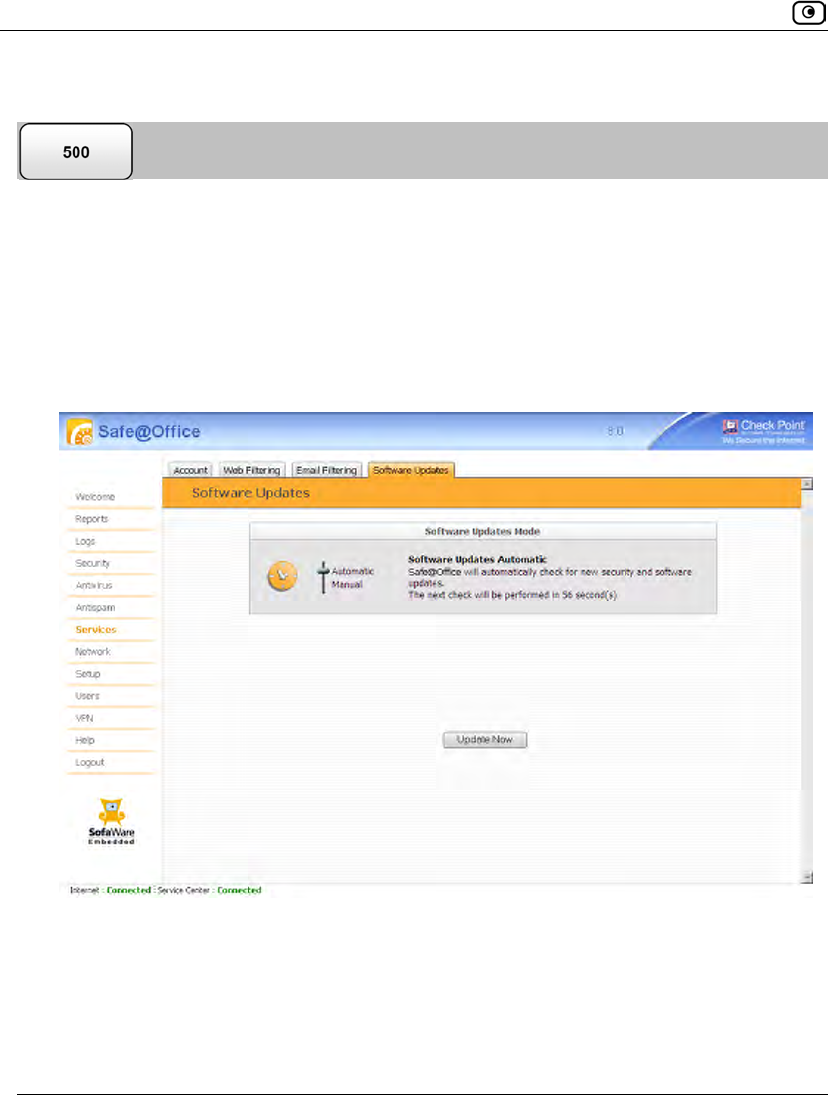Screen dimensions: 828x1095
Task: Click the orange clock updates icon
Action: click(282, 576)
